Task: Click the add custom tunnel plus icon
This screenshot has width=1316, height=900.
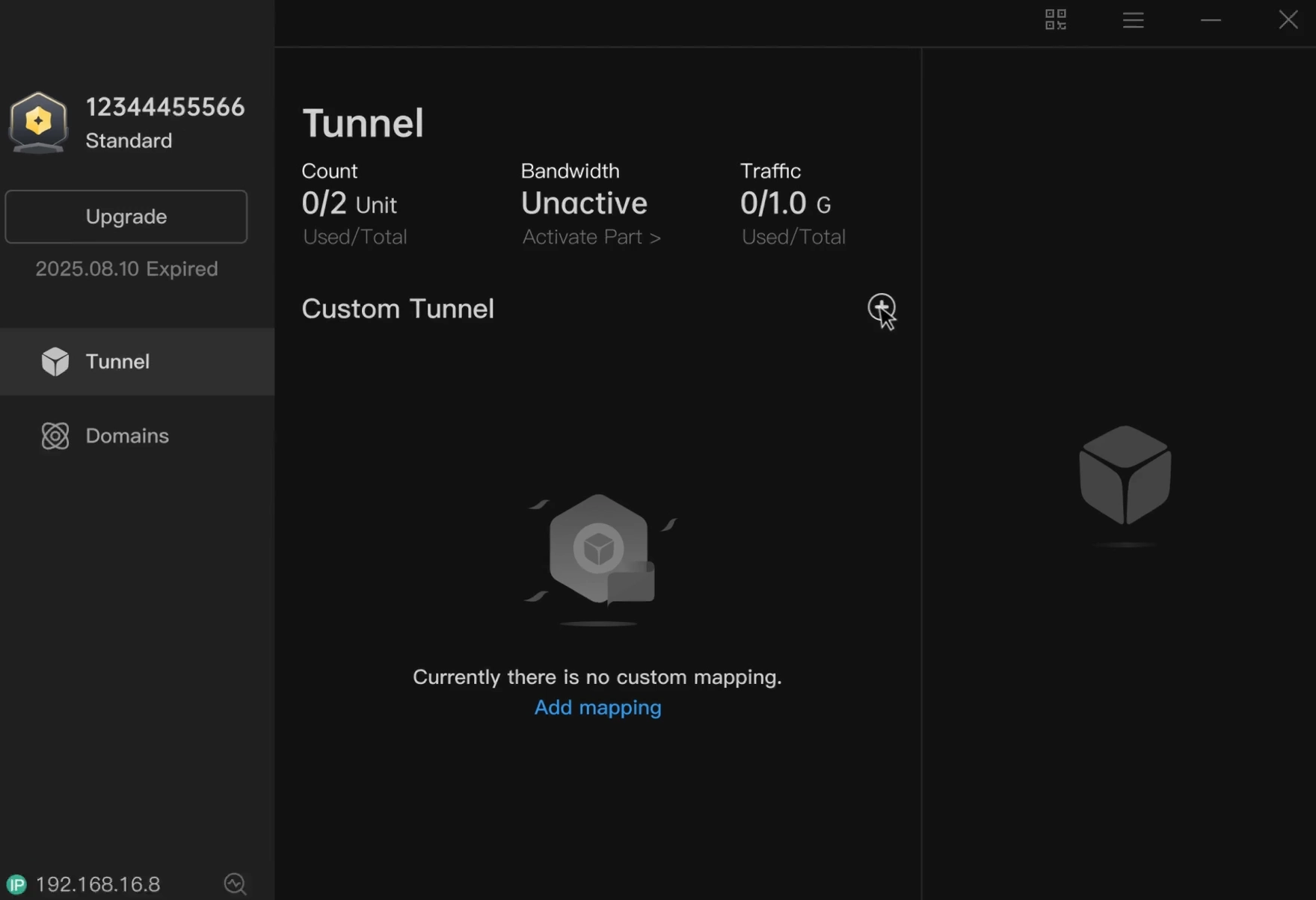Action: pos(882,307)
